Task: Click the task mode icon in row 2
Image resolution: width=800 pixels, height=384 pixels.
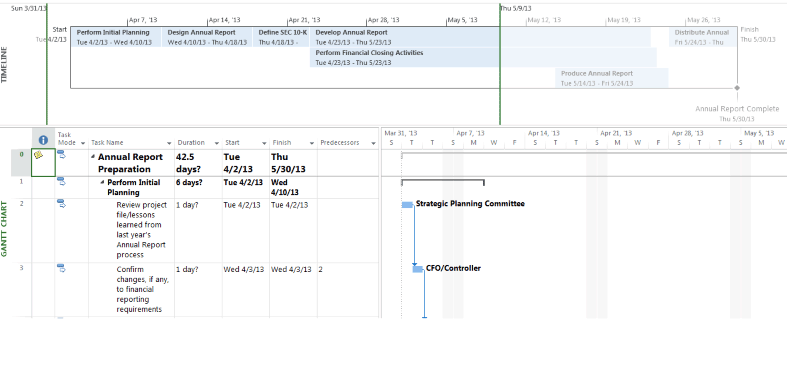Action: 61,203
